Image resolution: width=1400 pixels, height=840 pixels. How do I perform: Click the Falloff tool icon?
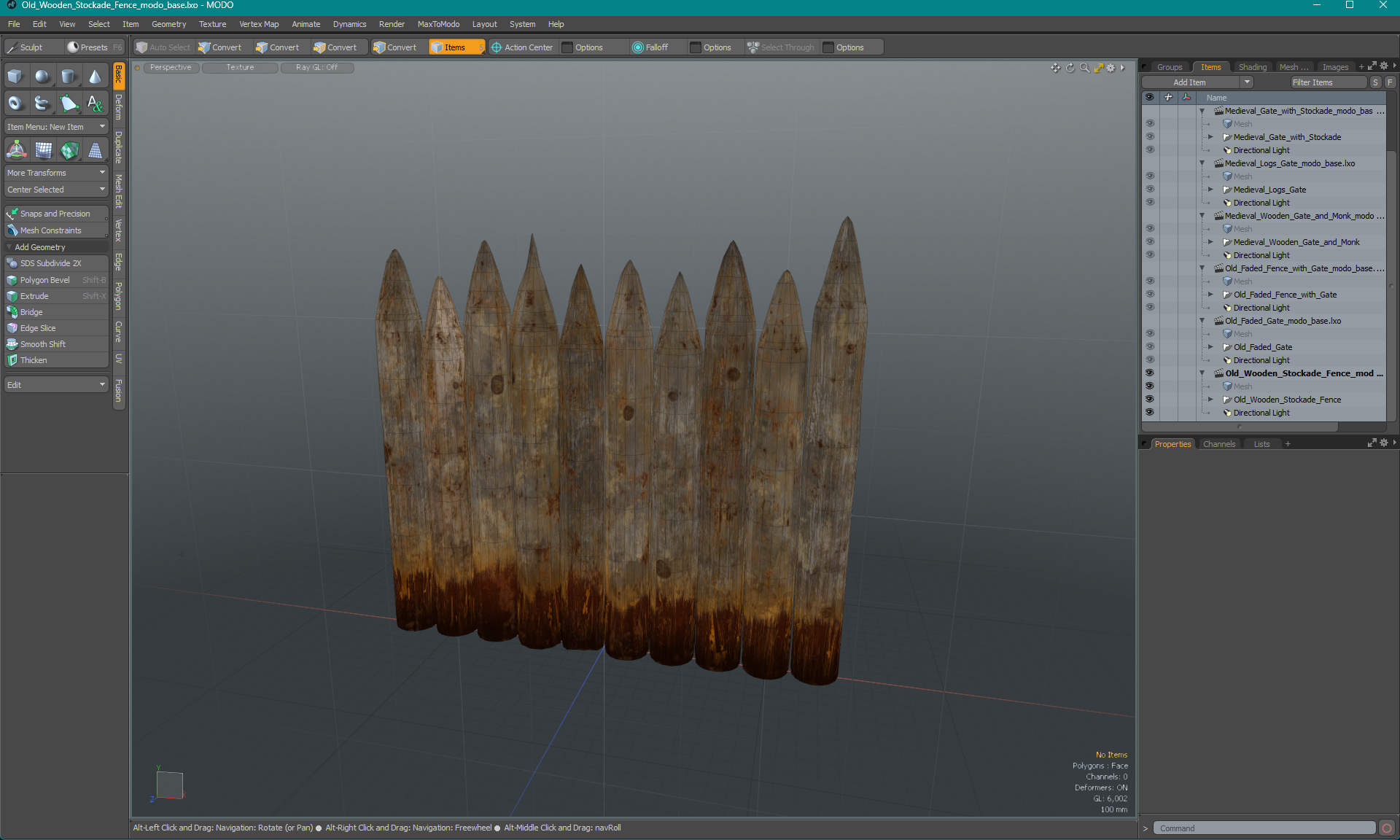pos(639,47)
